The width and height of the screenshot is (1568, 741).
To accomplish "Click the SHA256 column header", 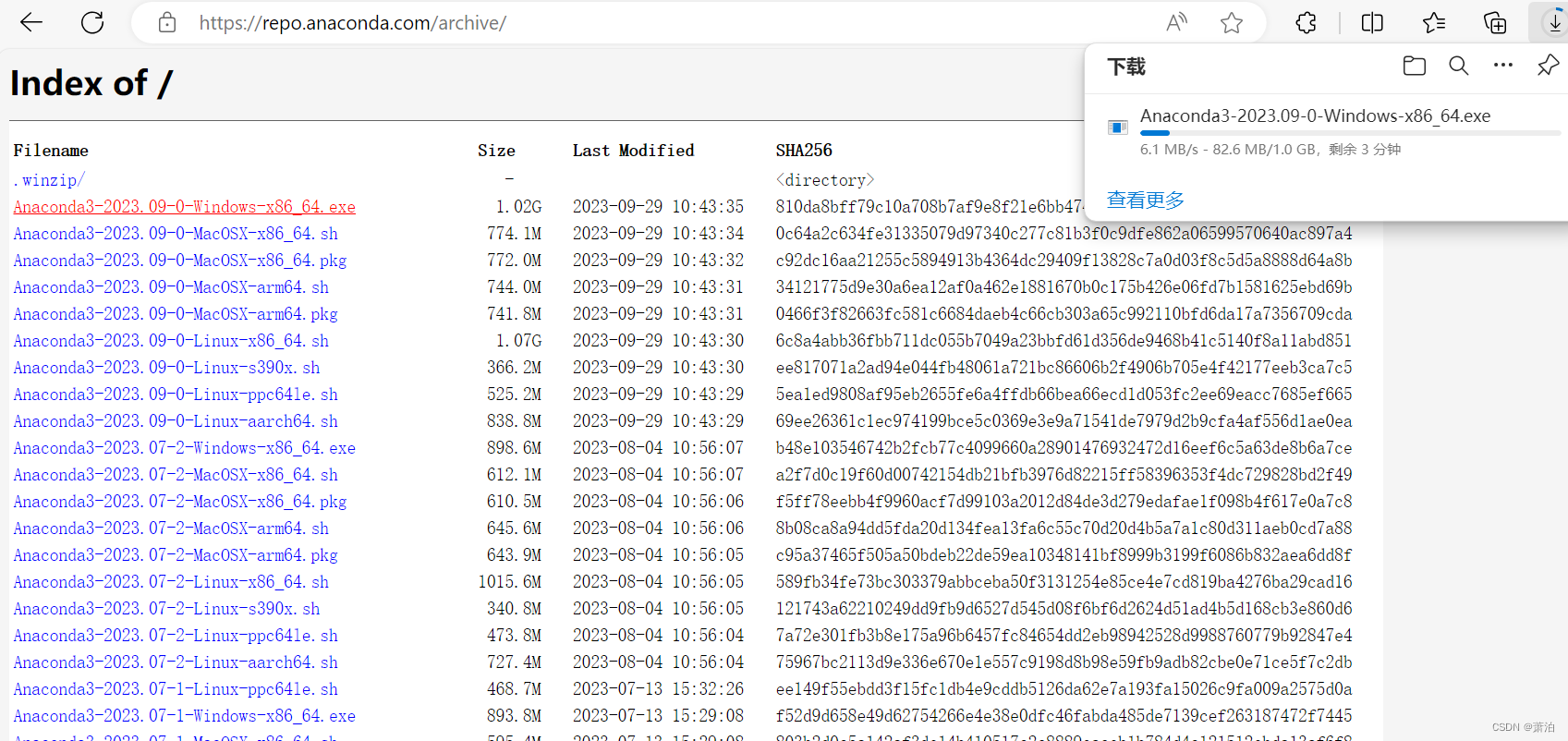I will [x=804, y=151].
